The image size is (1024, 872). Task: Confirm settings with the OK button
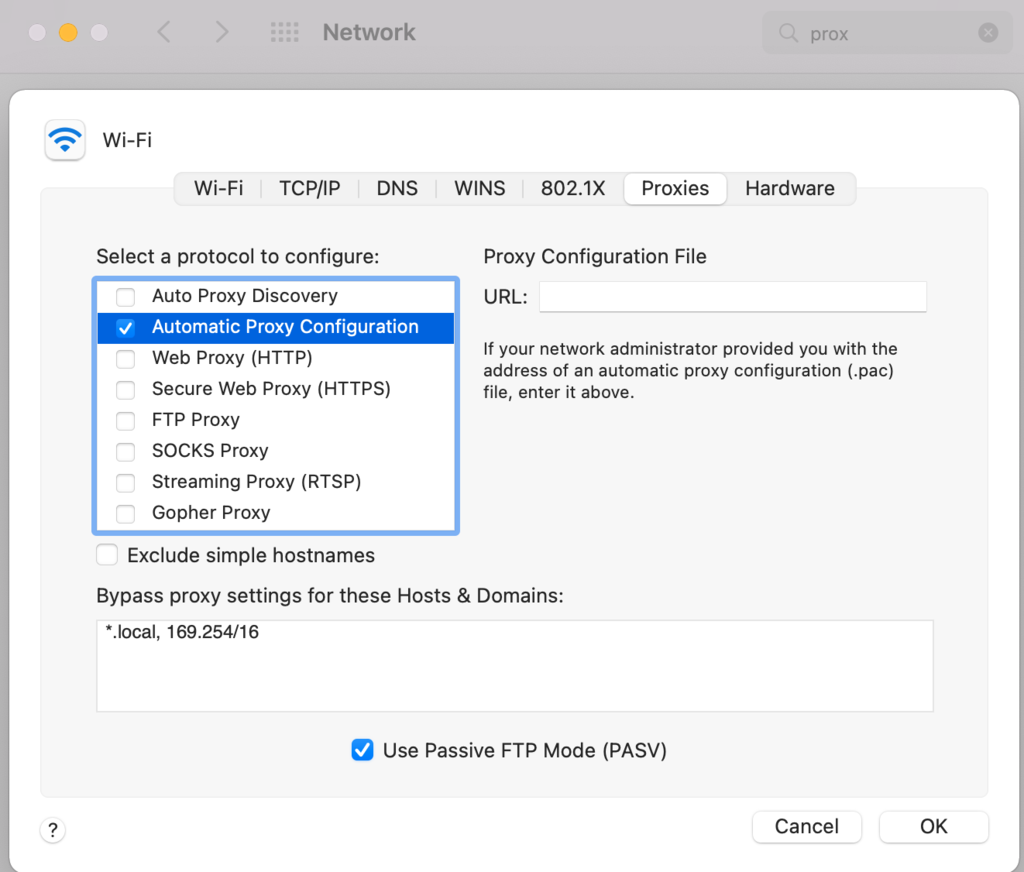coord(933,827)
